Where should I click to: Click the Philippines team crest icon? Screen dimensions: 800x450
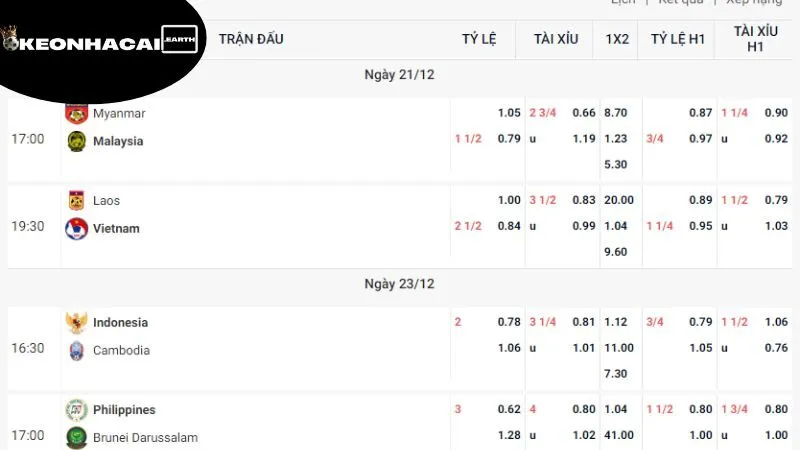point(76,410)
